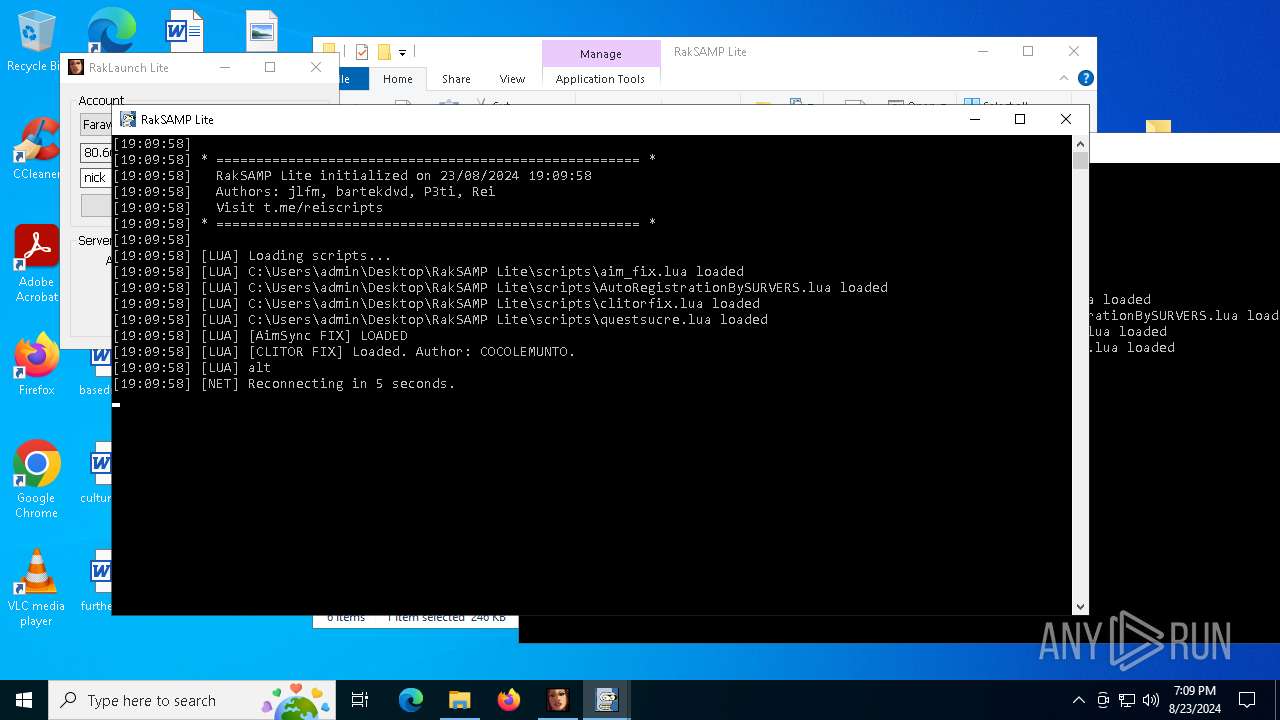Click the New folder quick access icon in File Explorer

coord(383,52)
